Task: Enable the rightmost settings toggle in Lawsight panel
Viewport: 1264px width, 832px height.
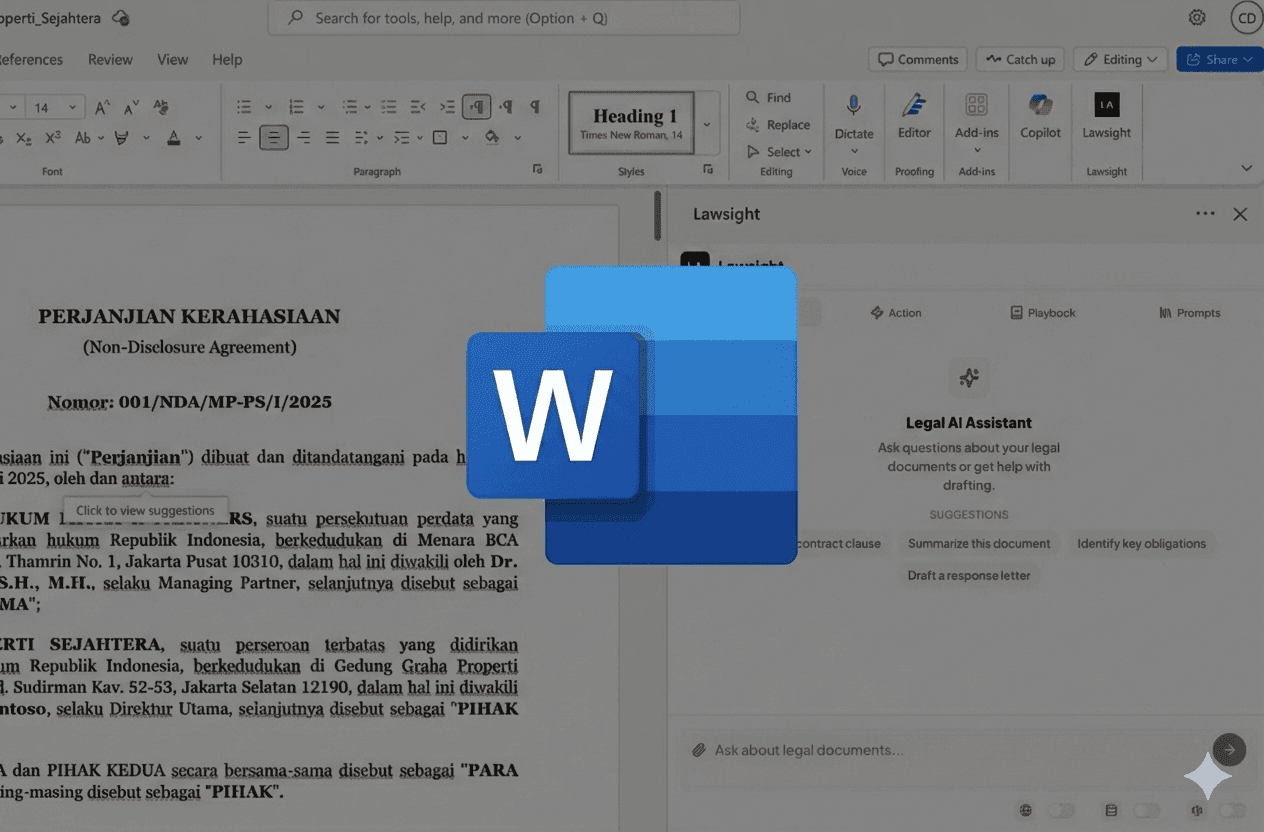Action: [x=1232, y=810]
